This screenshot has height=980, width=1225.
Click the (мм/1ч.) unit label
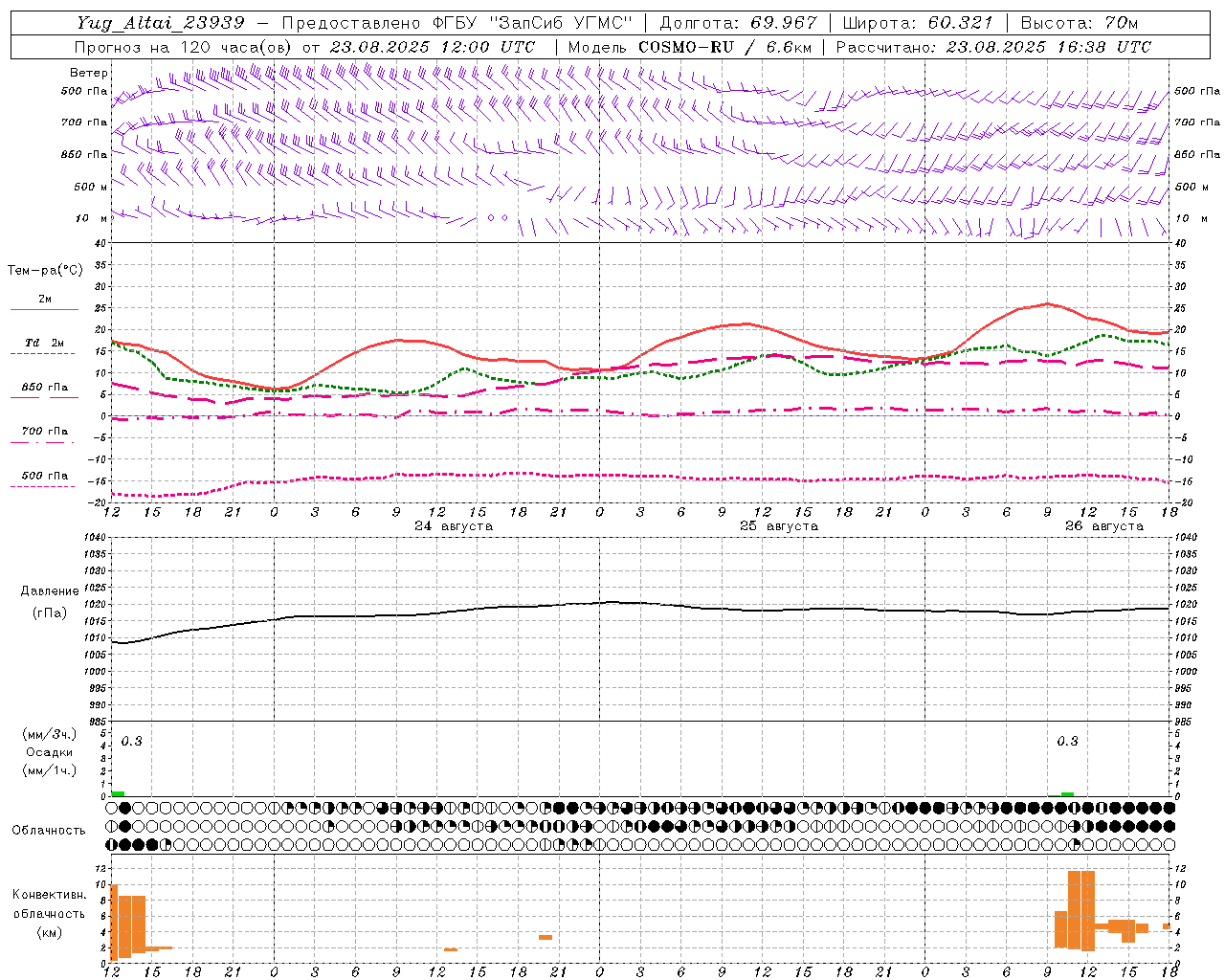50,770
